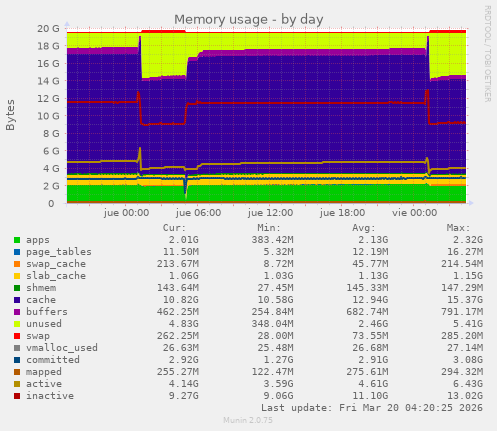497x431 pixels.
Task: Click the 'vie 00:00' x-axis label
Action: point(414,213)
